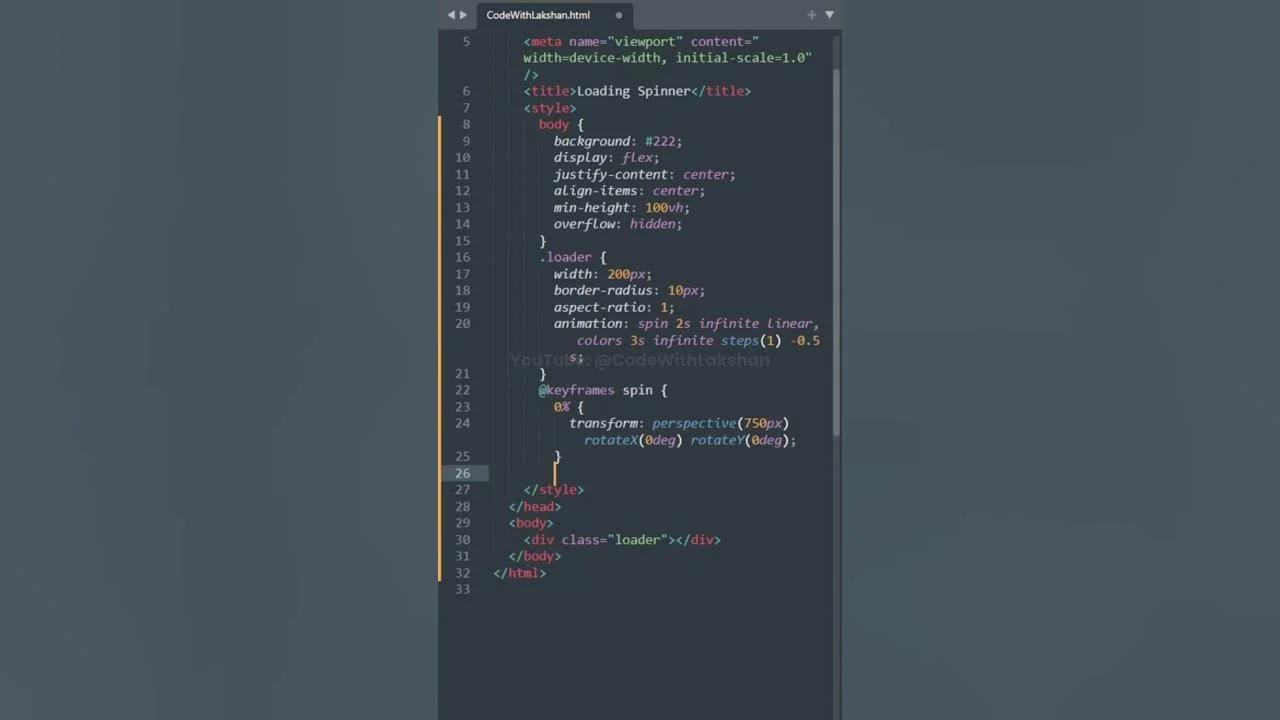The image size is (1280, 720).
Task: Click the '.loader' selector on line 16
Action: pyautogui.click(x=565, y=257)
